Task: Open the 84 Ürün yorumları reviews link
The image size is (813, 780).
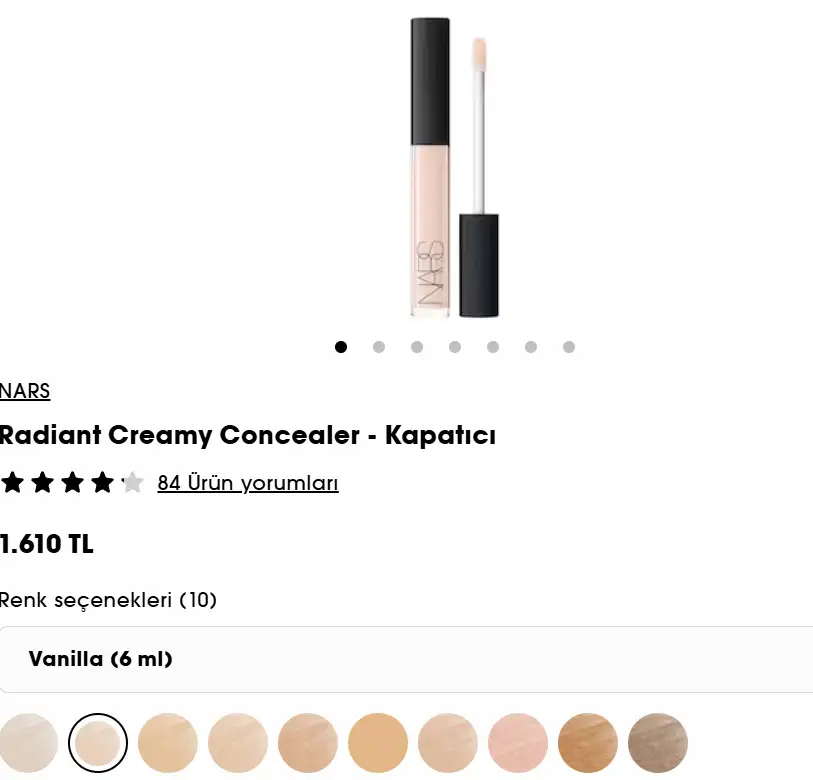Action: point(248,483)
